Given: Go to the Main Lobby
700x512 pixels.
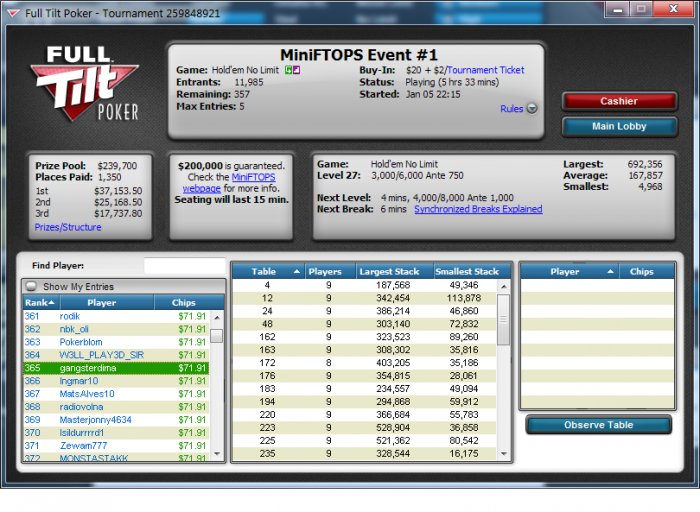Looking at the screenshot, I should 619,126.
